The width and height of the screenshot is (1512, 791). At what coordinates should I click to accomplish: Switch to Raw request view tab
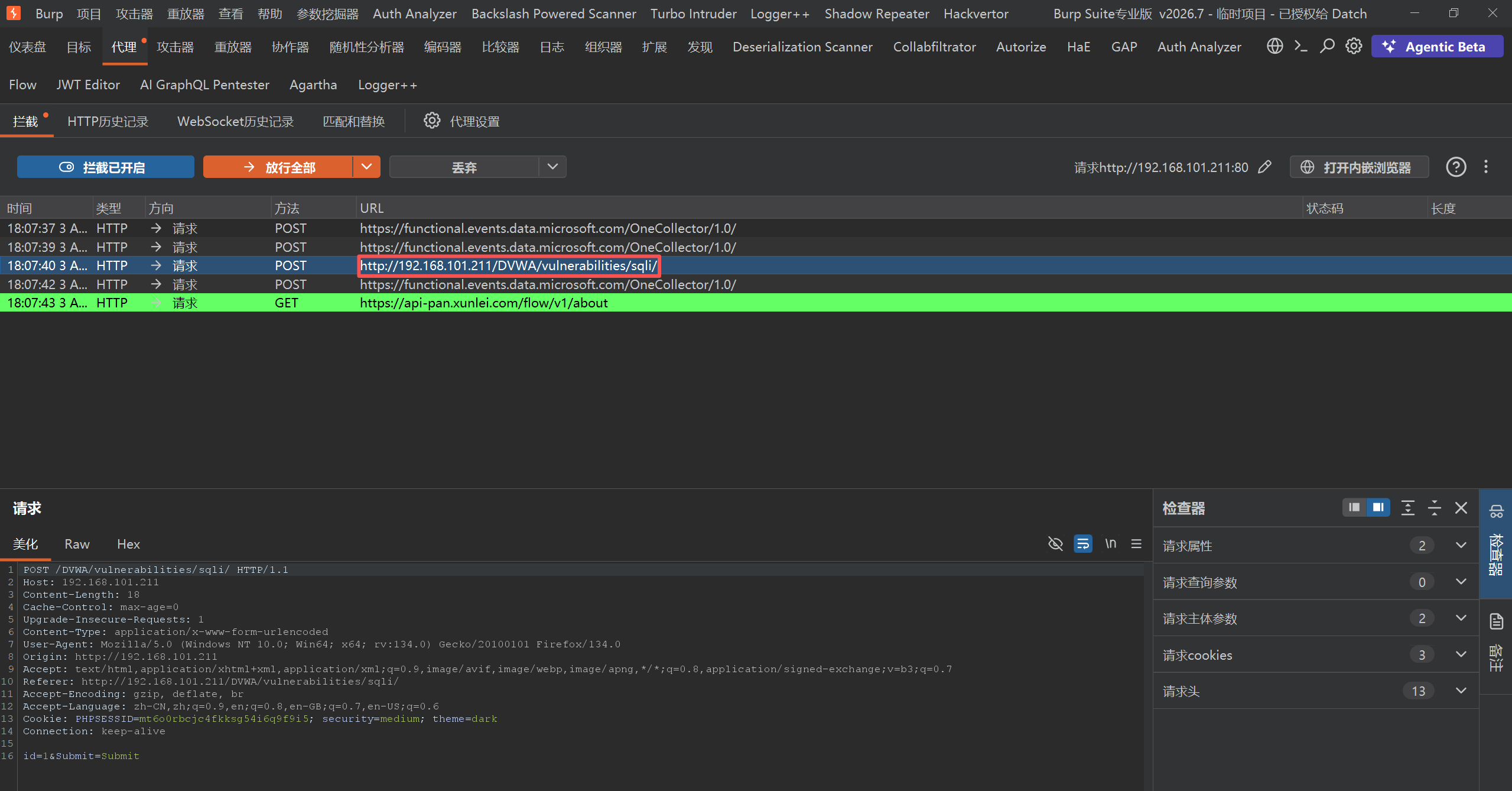(77, 544)
